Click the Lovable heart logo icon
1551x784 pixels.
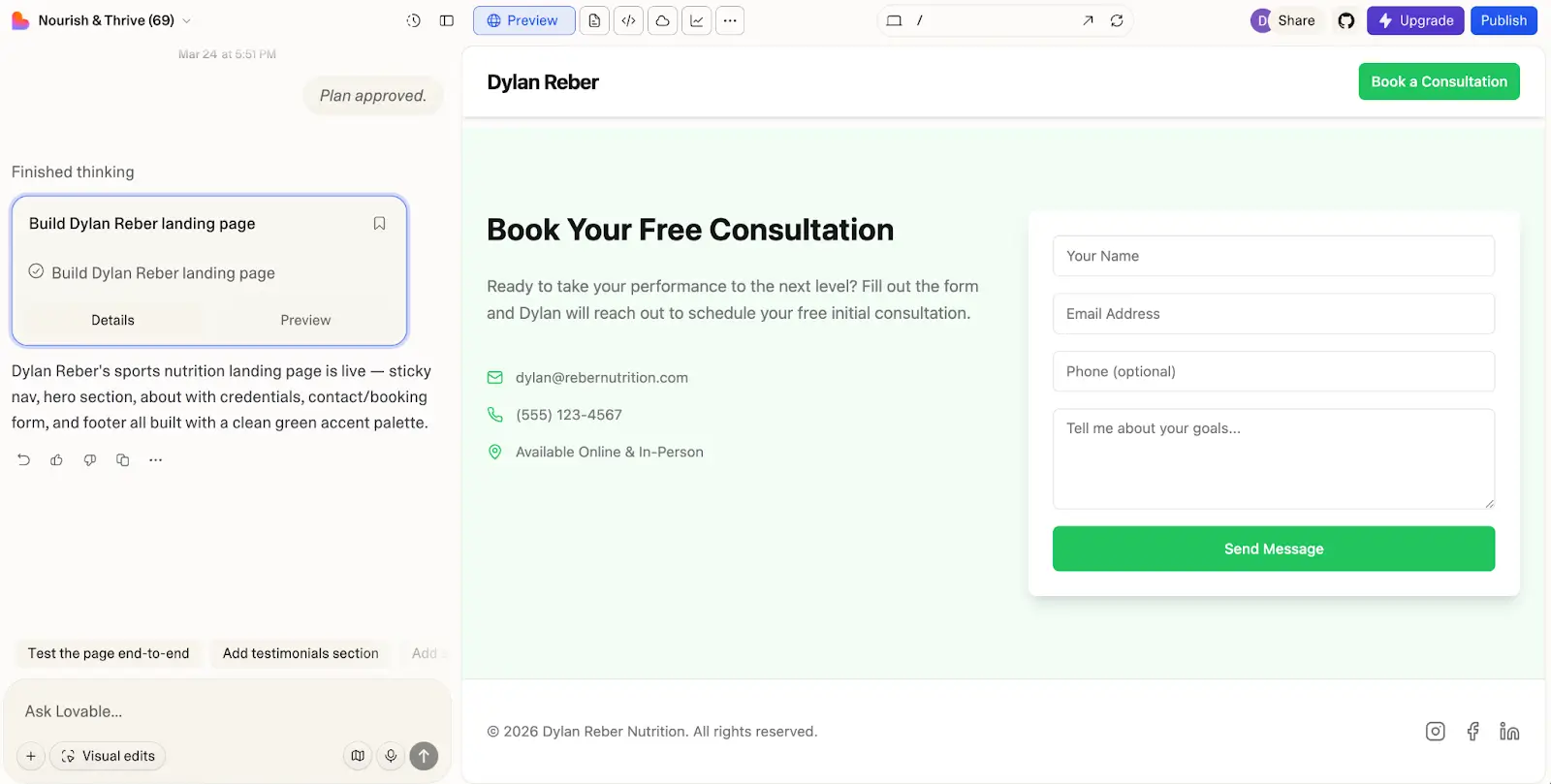(x=20, y=20)
